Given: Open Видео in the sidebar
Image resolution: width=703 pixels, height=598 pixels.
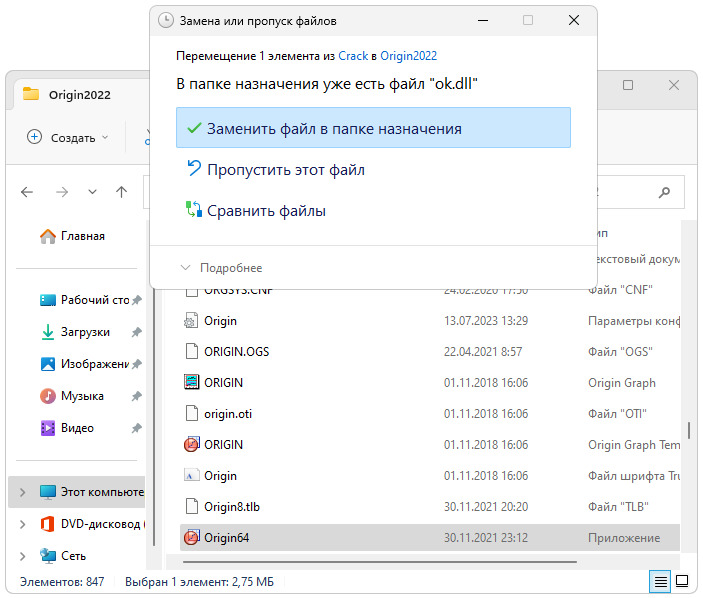Looking at the screenshot, I should (67, 428).
